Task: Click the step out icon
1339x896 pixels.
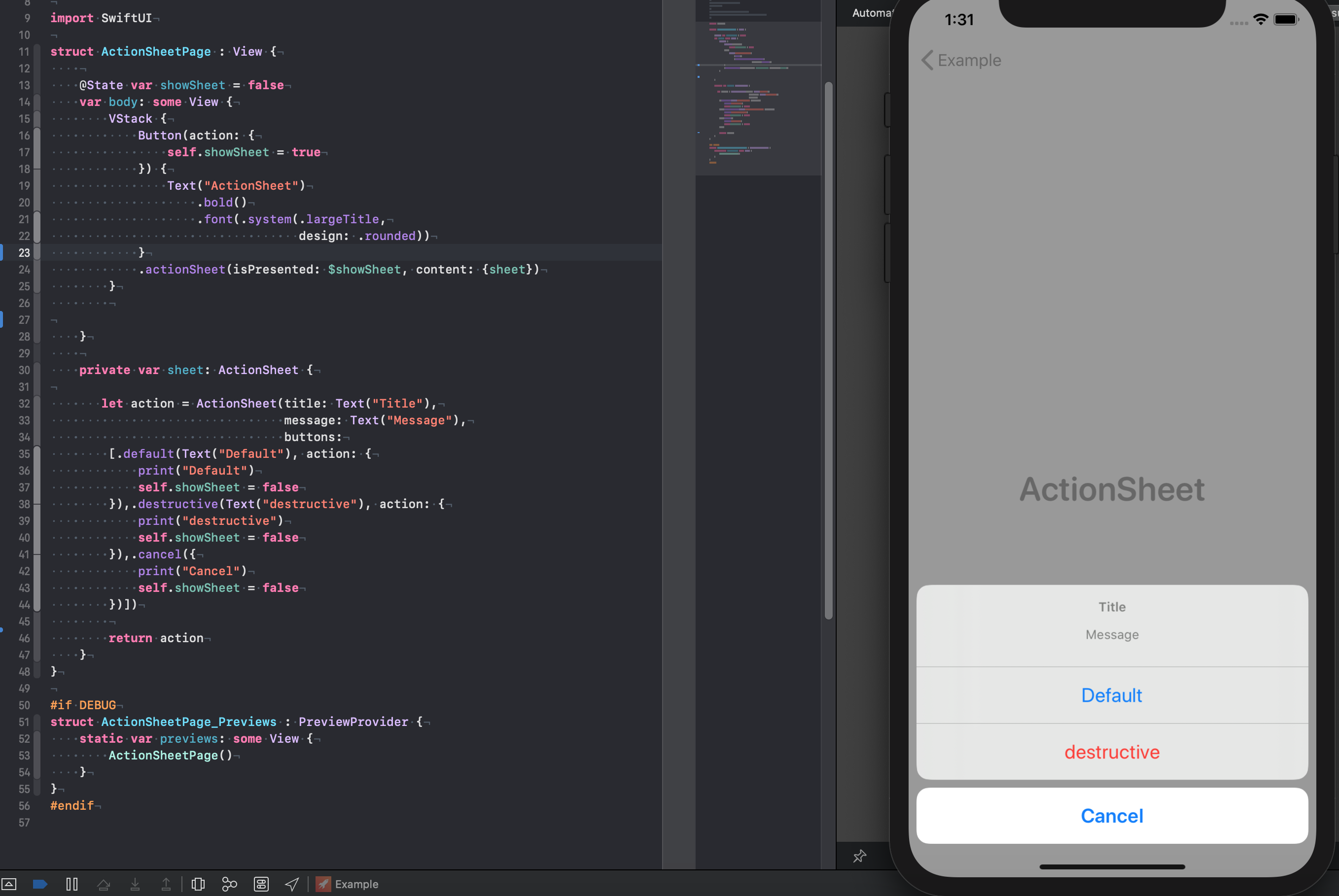Action: 166,883
